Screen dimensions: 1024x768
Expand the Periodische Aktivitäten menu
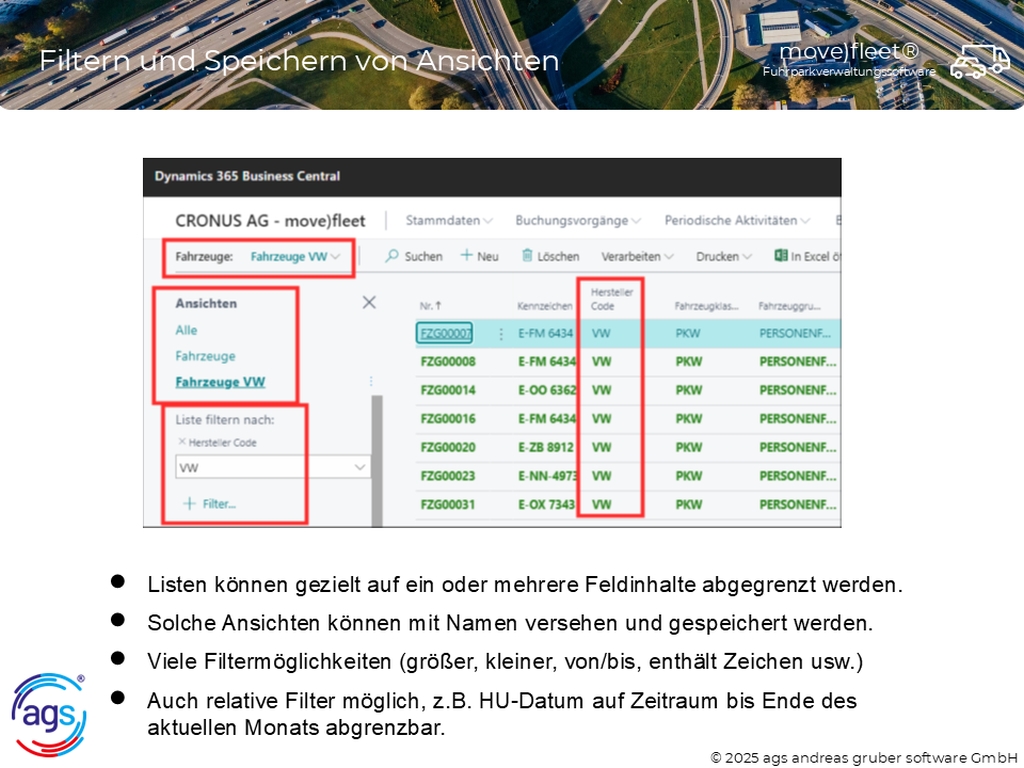tap(737, 221)
